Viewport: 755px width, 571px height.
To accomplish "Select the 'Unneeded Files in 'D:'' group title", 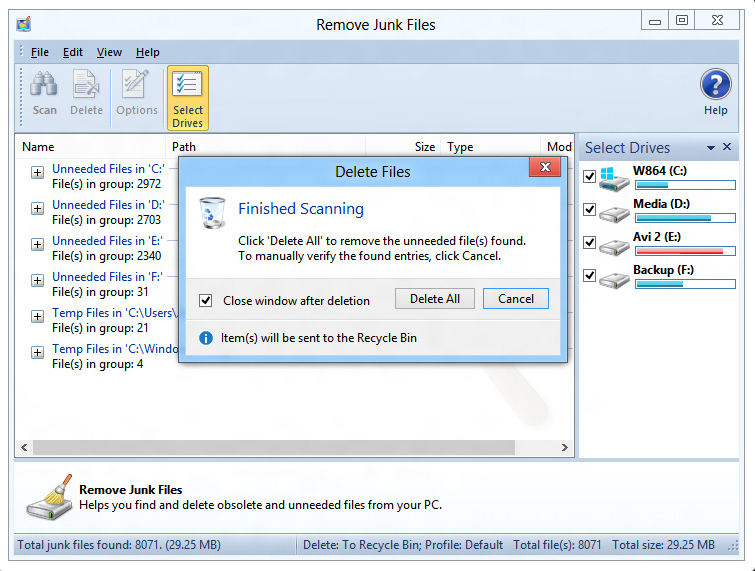I will point(108,205).
